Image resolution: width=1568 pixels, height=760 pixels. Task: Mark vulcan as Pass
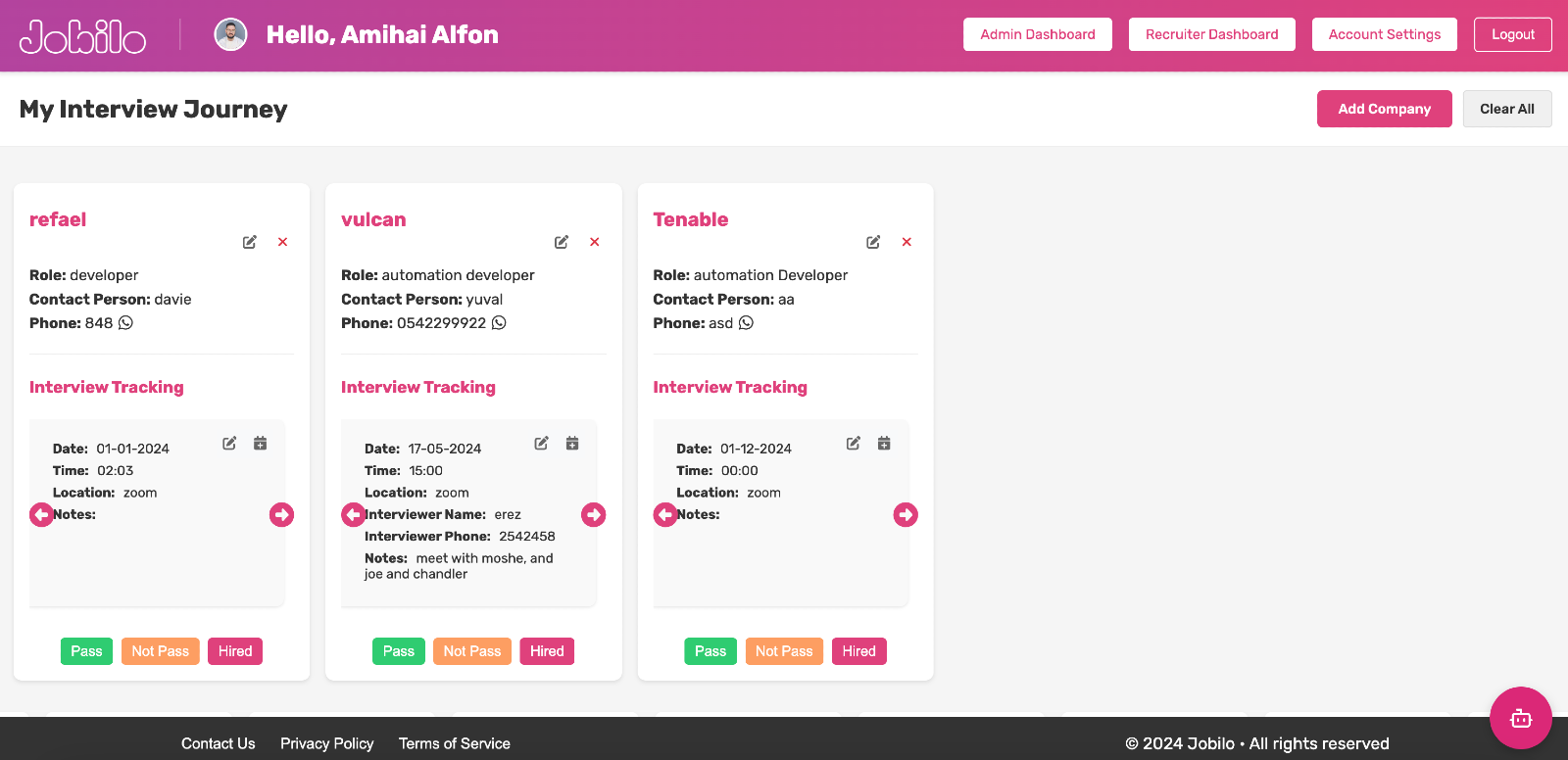tap(399, 651)
